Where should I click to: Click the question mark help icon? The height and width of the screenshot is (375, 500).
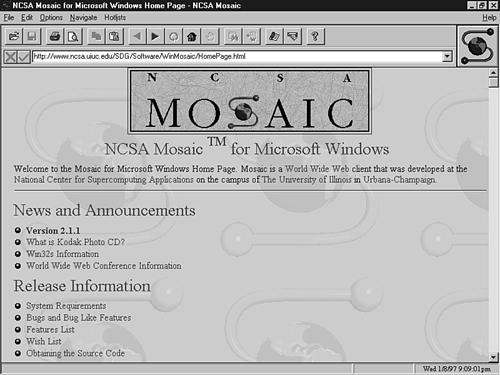(315, 36)
